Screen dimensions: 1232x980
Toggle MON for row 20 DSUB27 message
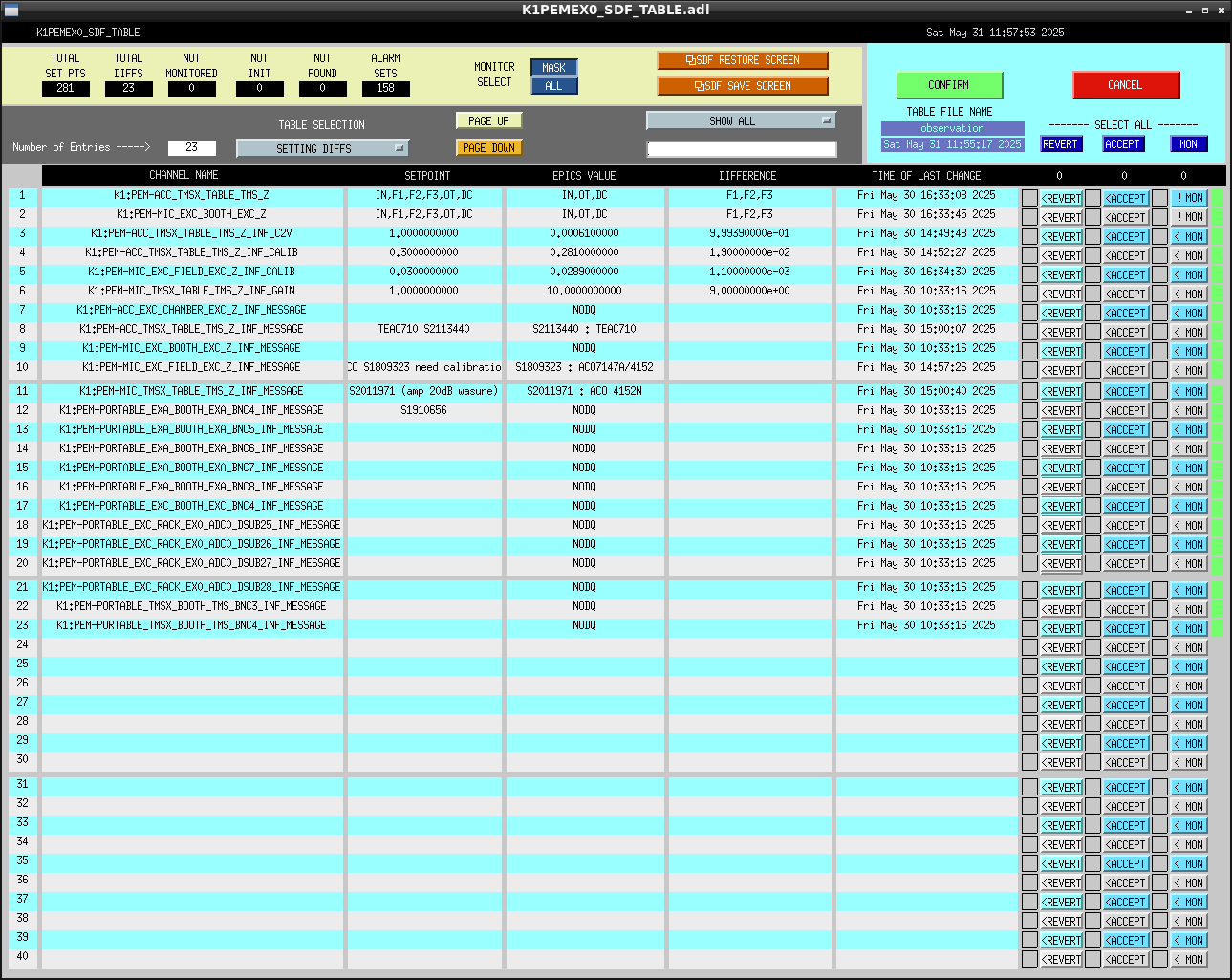tap(1189, 563)
